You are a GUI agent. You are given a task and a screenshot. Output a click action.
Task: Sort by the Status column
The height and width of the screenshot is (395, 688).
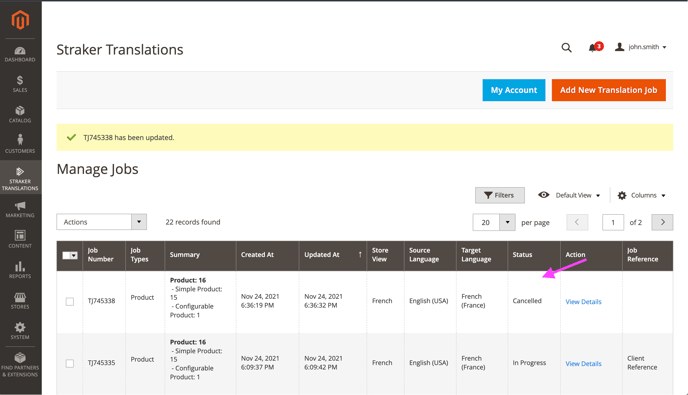point(534,255)
